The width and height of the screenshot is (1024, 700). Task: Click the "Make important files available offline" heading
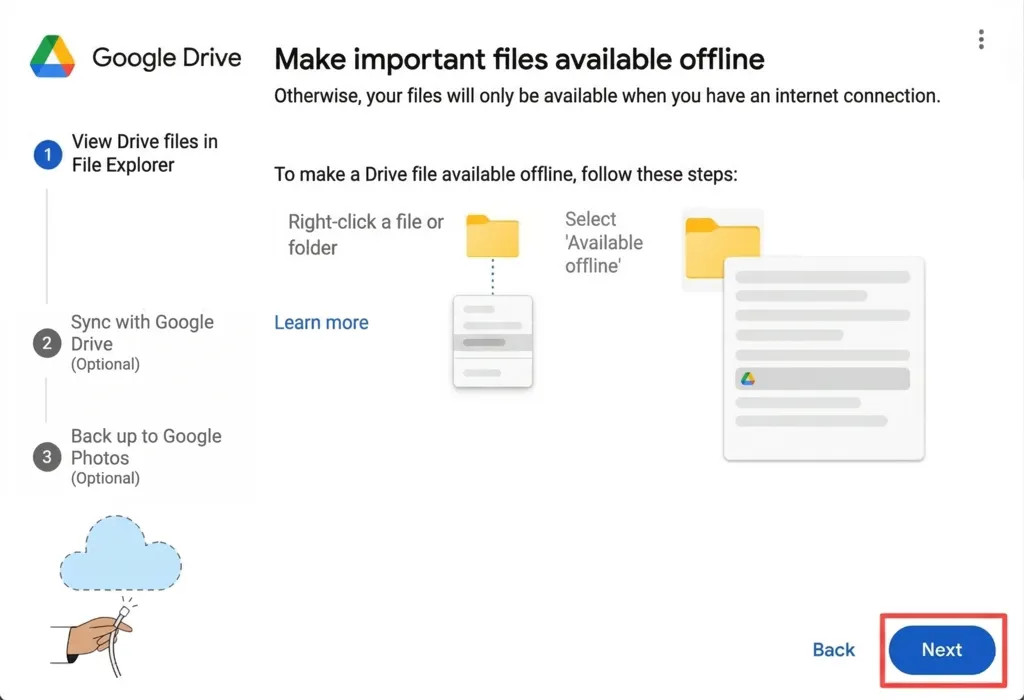519,59
